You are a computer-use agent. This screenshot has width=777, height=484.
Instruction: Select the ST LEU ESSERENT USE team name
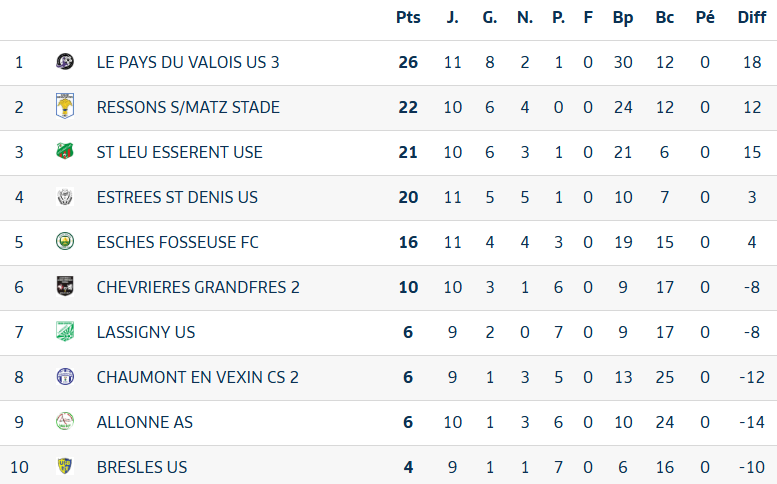(x=180, y=152)
